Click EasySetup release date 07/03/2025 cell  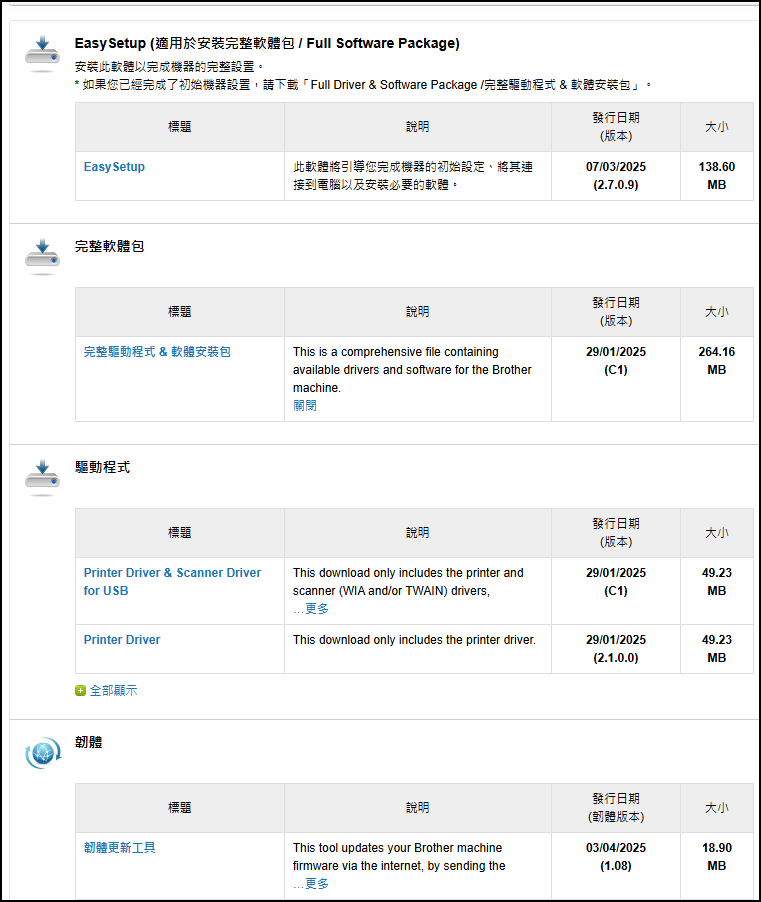point(615,176)
